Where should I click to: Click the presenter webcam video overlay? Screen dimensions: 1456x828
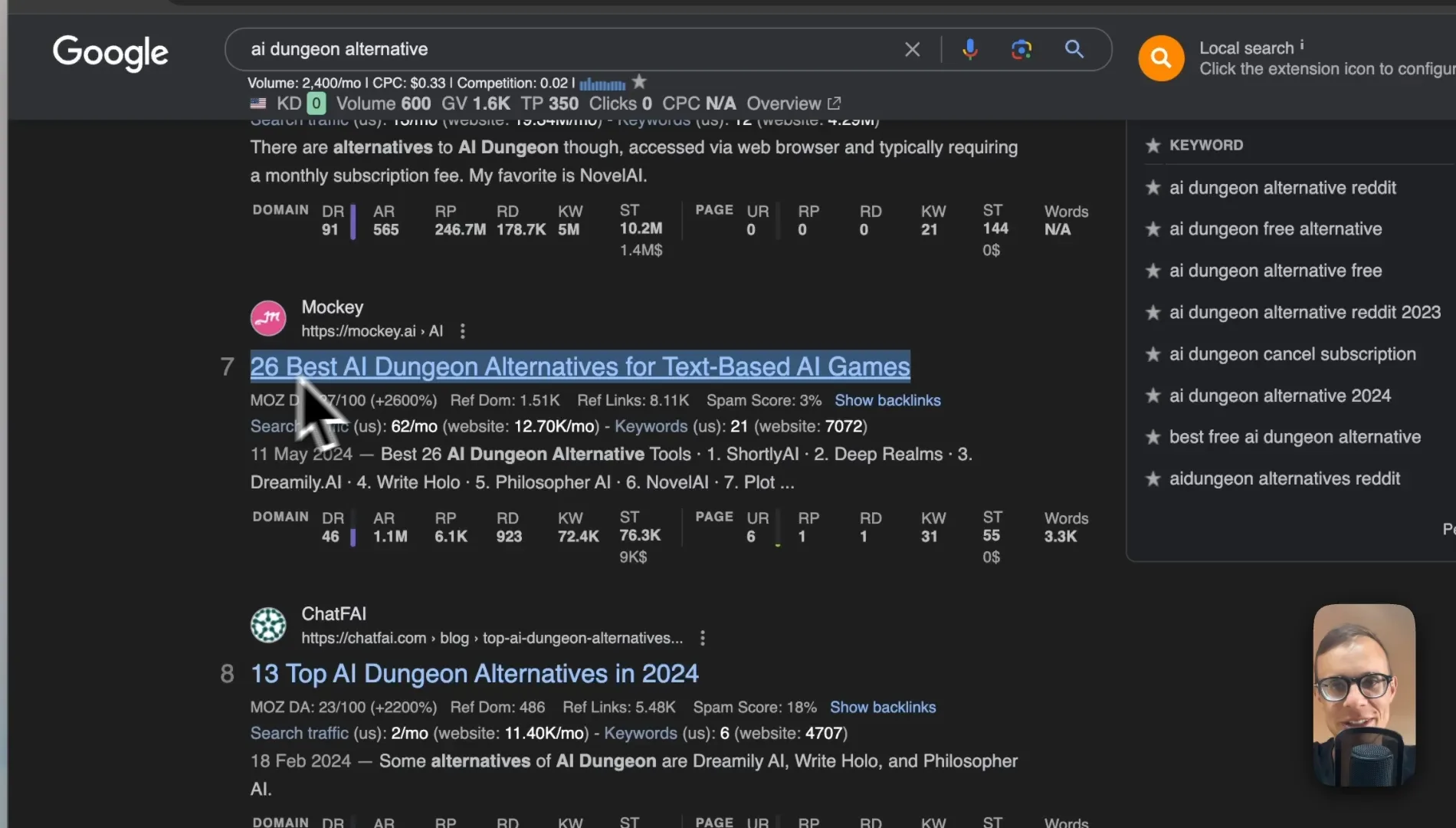1363,695
